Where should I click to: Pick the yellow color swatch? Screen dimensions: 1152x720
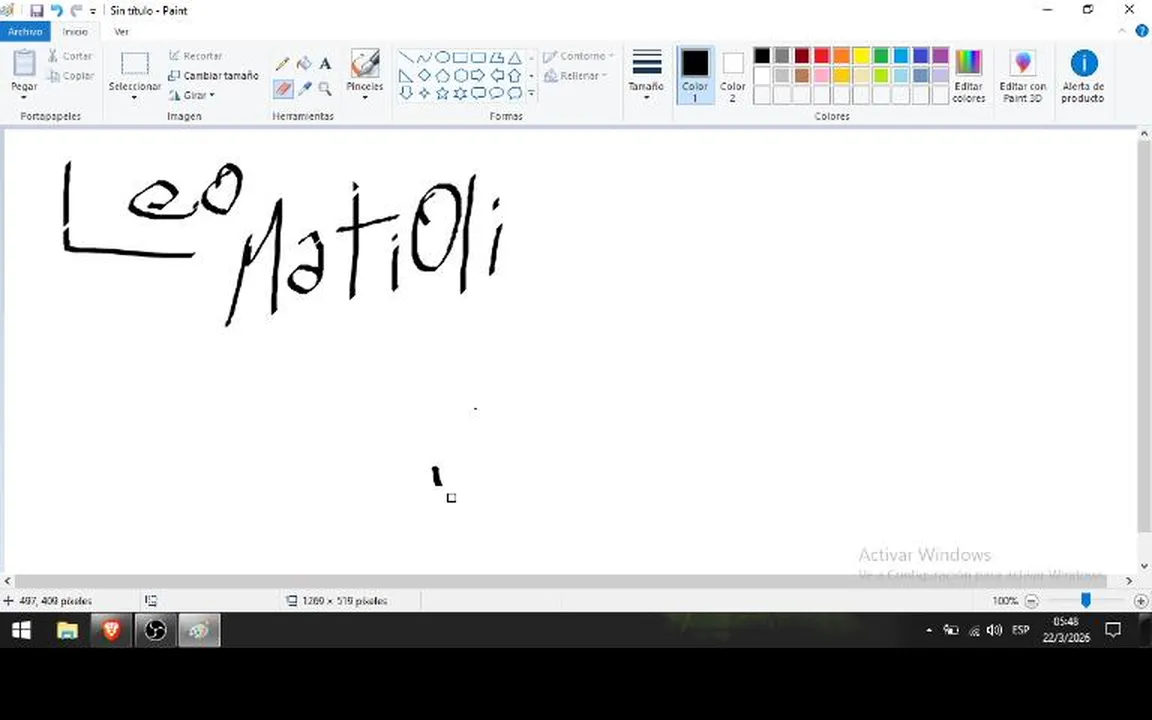coord(861,56)
